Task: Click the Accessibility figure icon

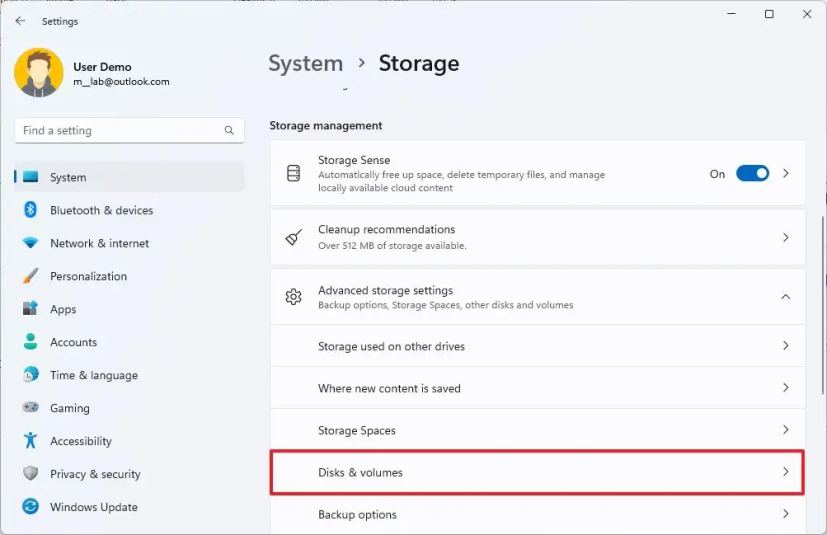Action: point(30,441)
